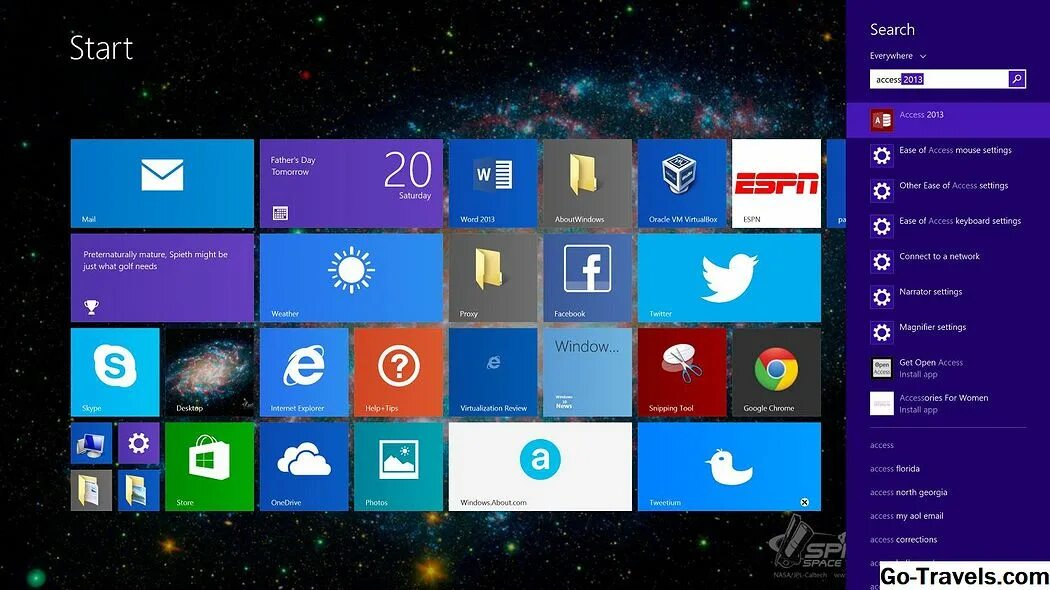Launch the Twitter tile
1050x590 pixels.
click(729, 278)
